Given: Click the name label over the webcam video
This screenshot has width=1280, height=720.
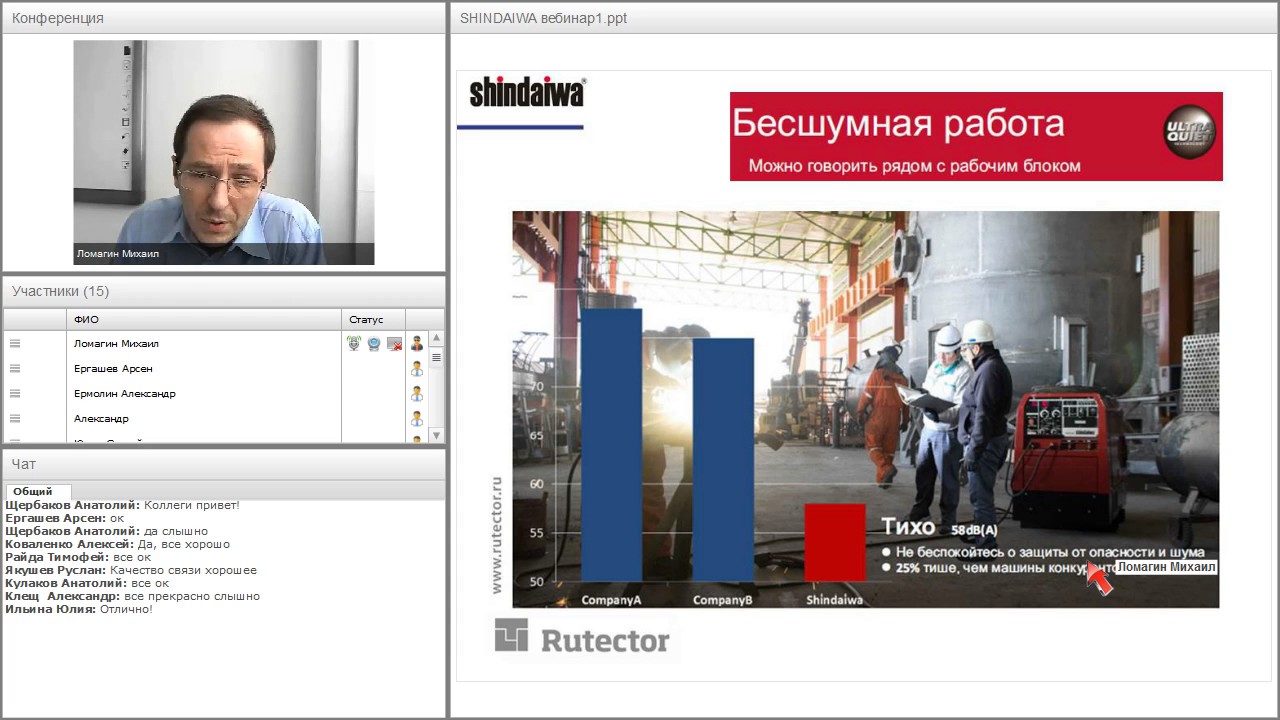Looking at the screenshot, I should point(118,254).
